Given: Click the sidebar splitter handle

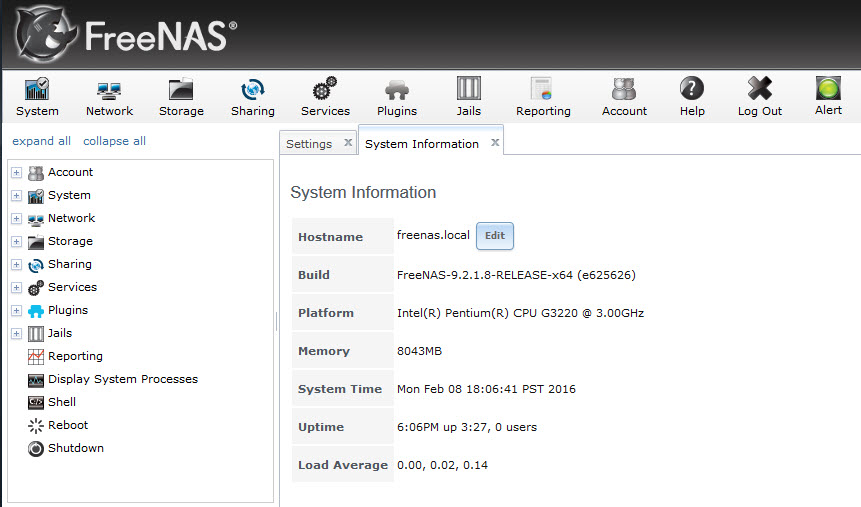Looking at the screenshot, I should pyautogui.click(x=276, y=321).
